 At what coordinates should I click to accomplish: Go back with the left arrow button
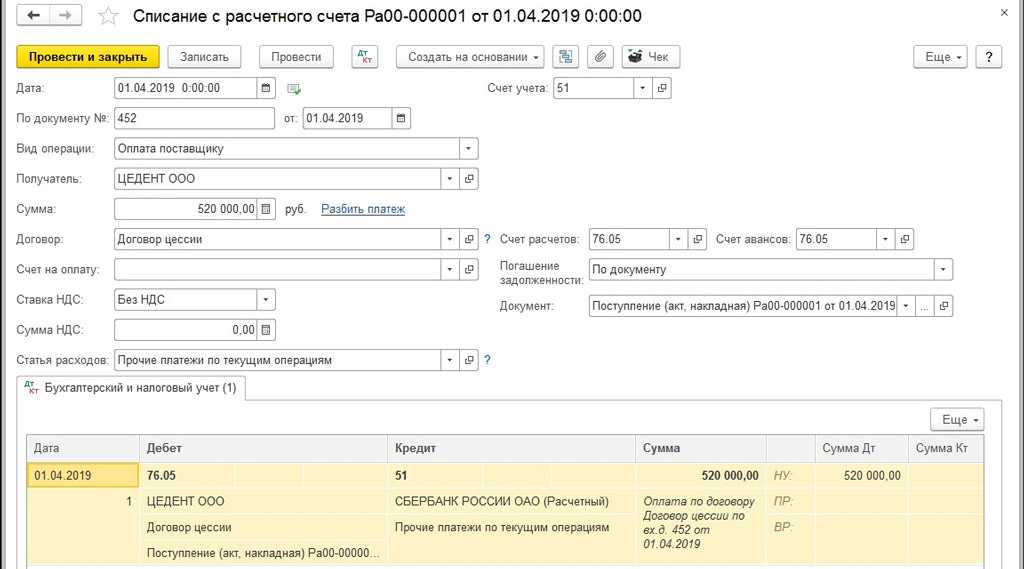(33, 15)
